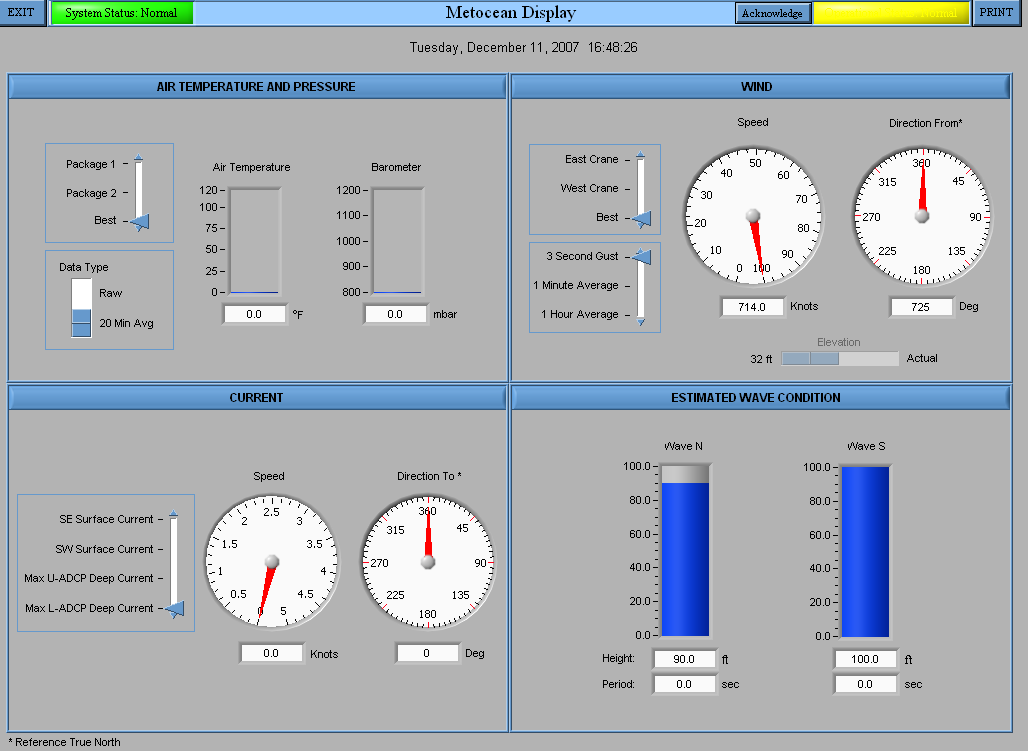1028x752 pixels.
Task: Click the green System Status indicator
Action: [121, 13]
